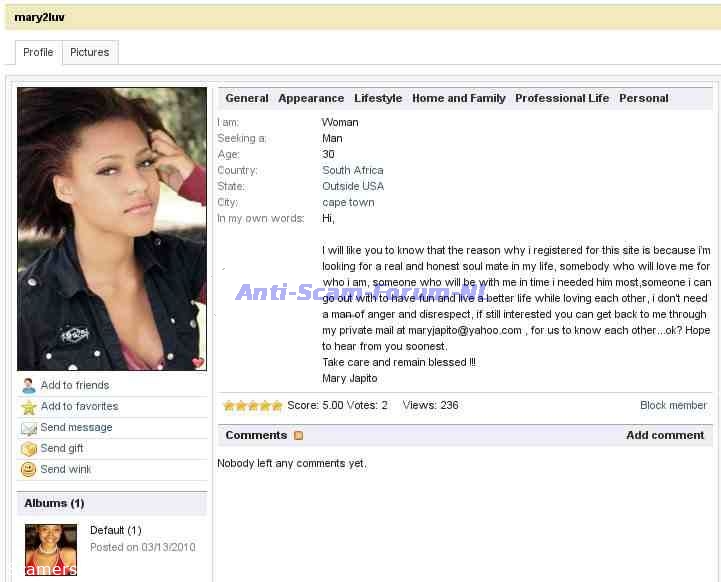Image resolution: width=721 pixels, height=582 pixels.
Task: Click the Add to favorites star icon
Action: (28, 407)
